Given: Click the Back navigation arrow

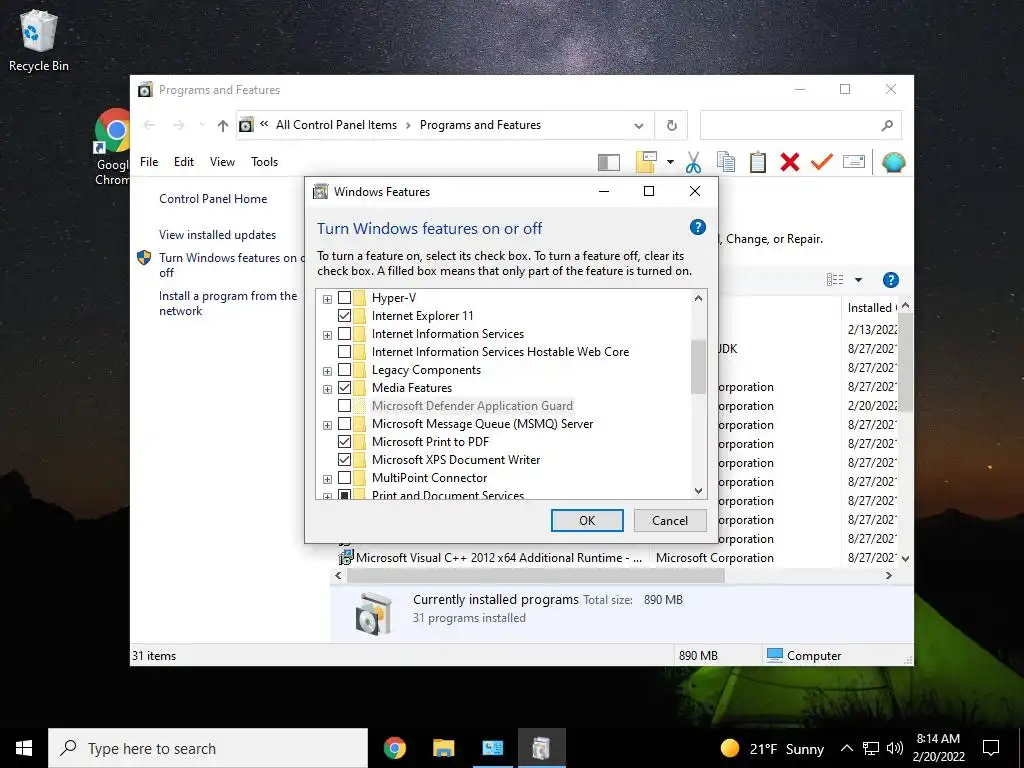Looking at the screenshot, I should click(149, 125).
